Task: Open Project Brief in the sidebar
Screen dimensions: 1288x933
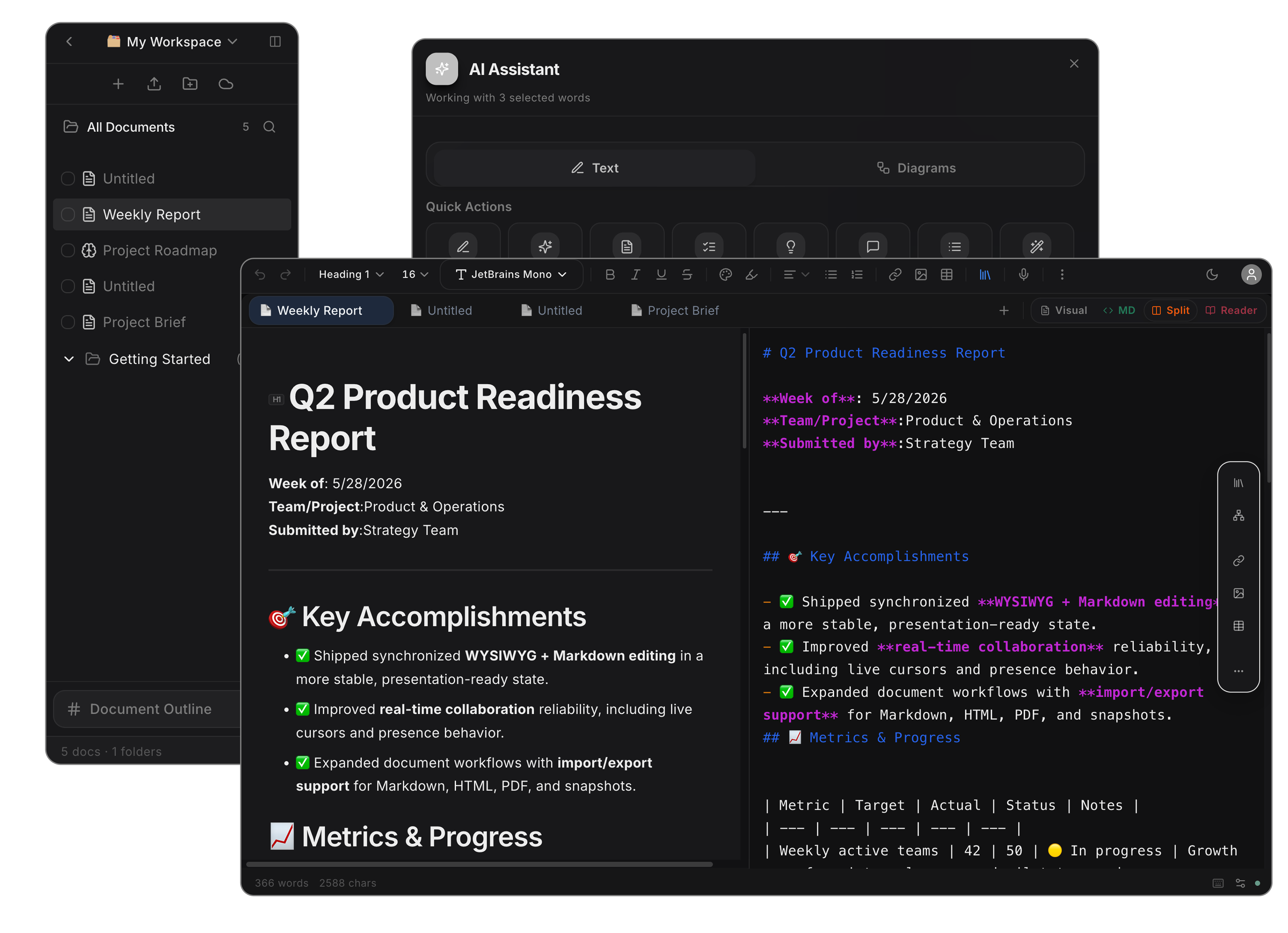Action: click(144, 322)
